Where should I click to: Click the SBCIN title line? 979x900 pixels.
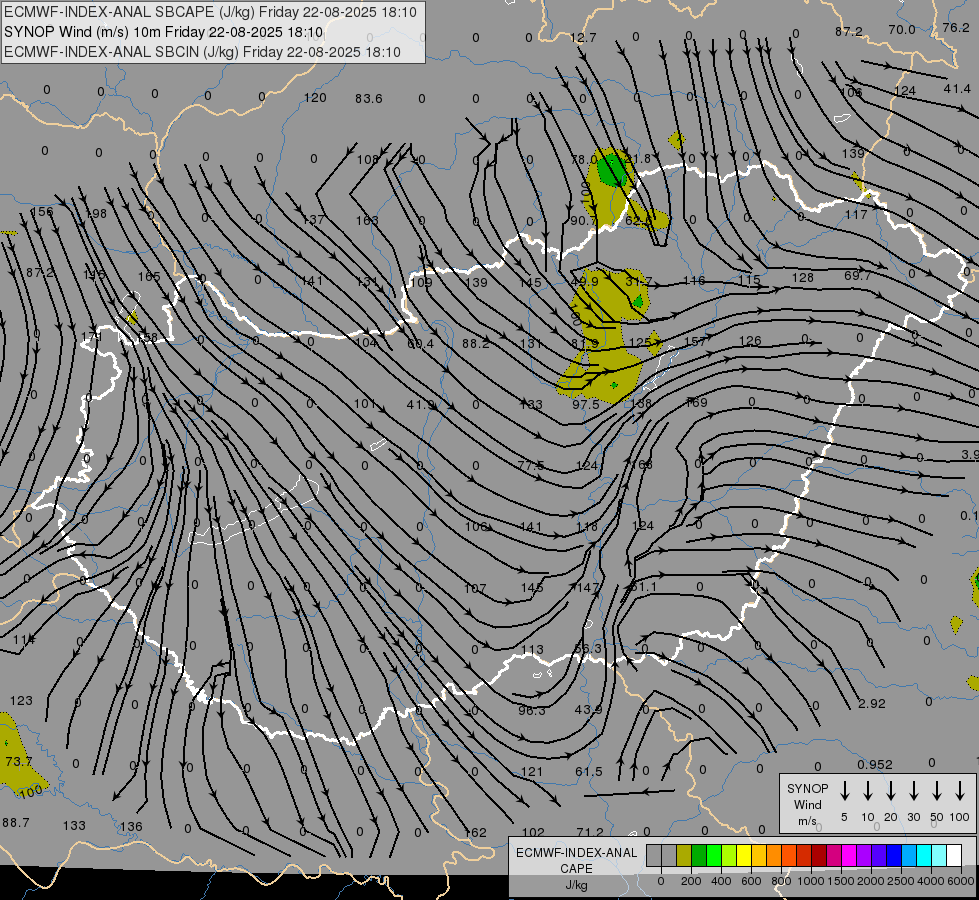pos(202,52)
